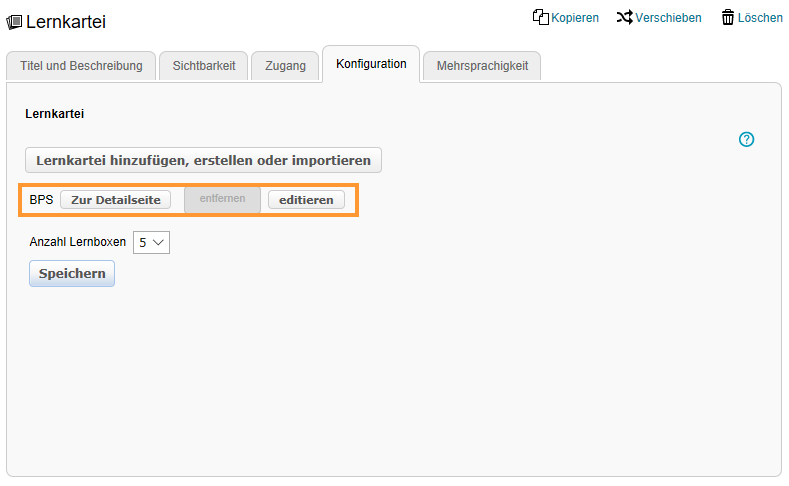Click the Verschieben shuffle-arrows icon

coord(625,17)
